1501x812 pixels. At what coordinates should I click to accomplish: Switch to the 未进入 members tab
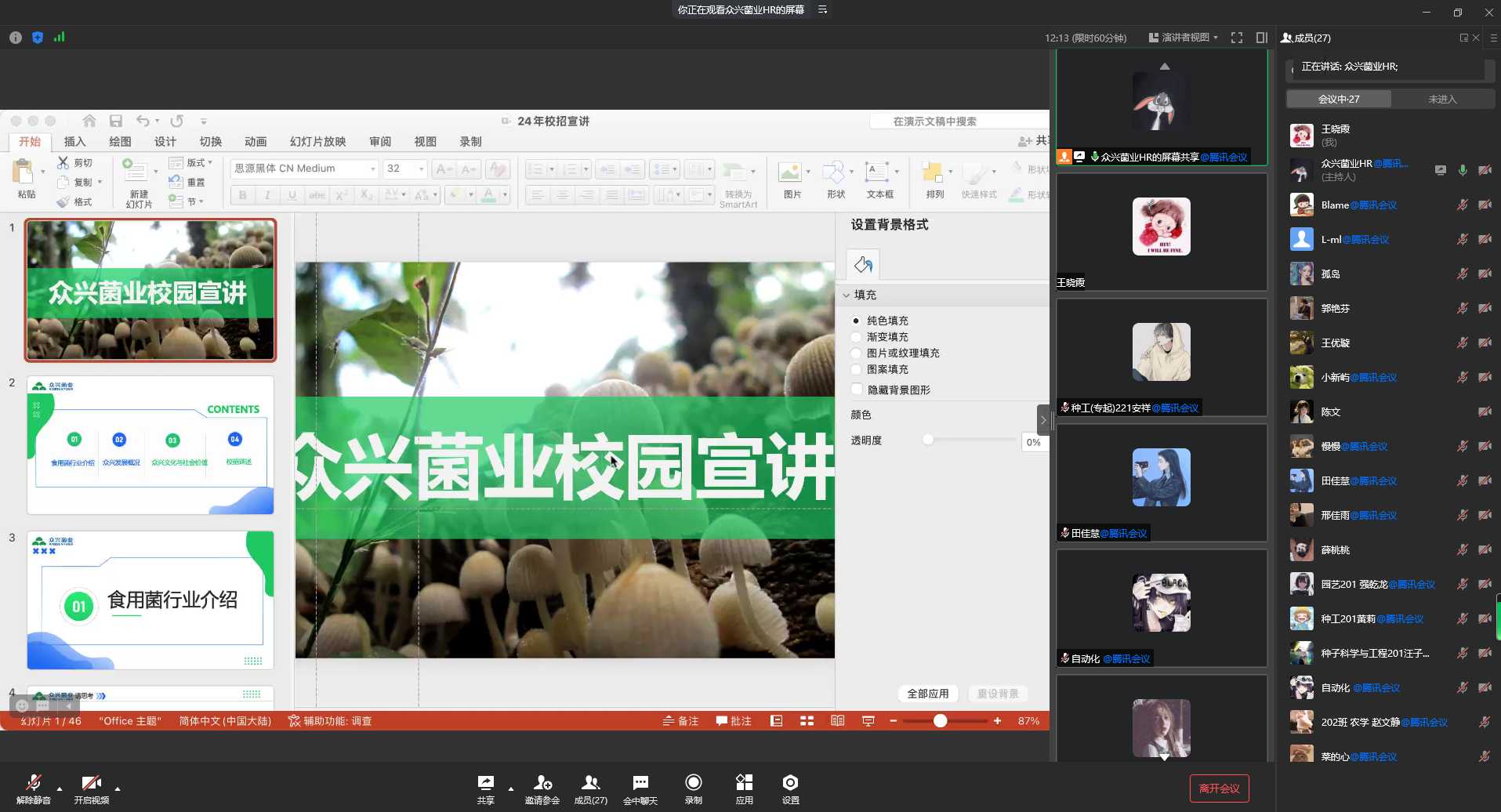point(1442,99)
